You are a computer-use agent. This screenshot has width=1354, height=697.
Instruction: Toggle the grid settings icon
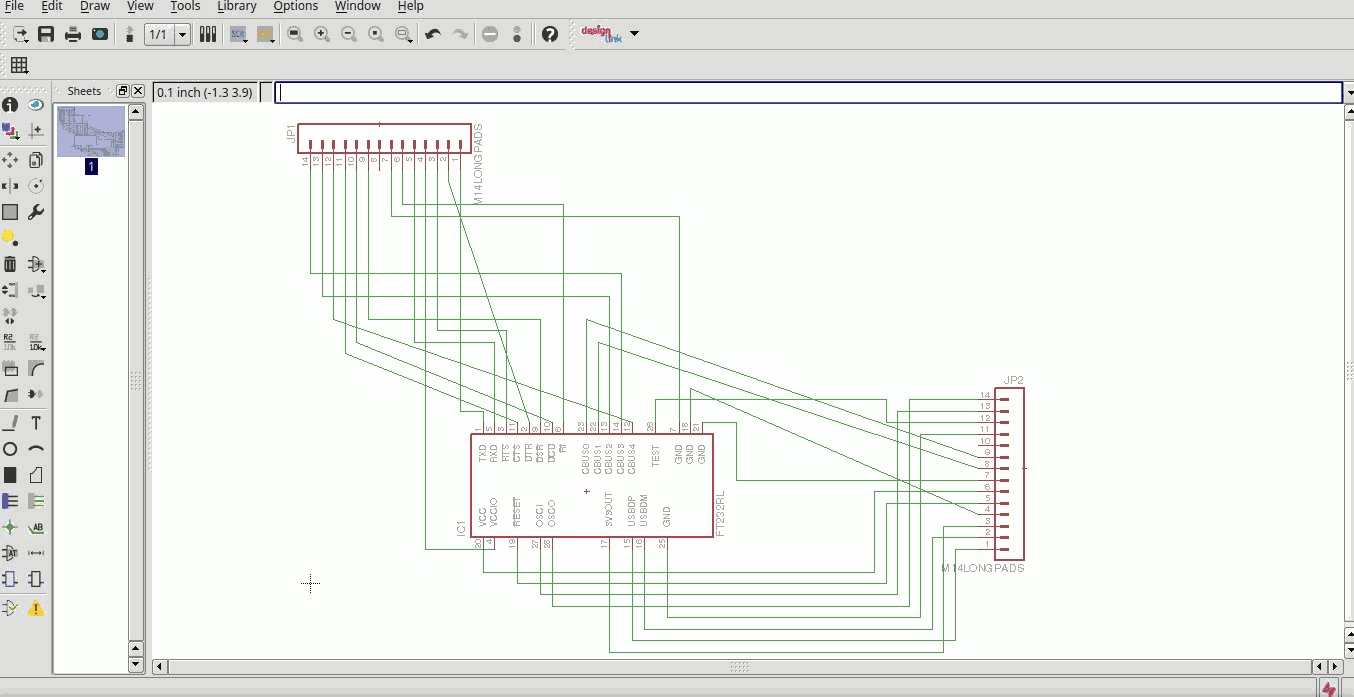click(19, 66)
